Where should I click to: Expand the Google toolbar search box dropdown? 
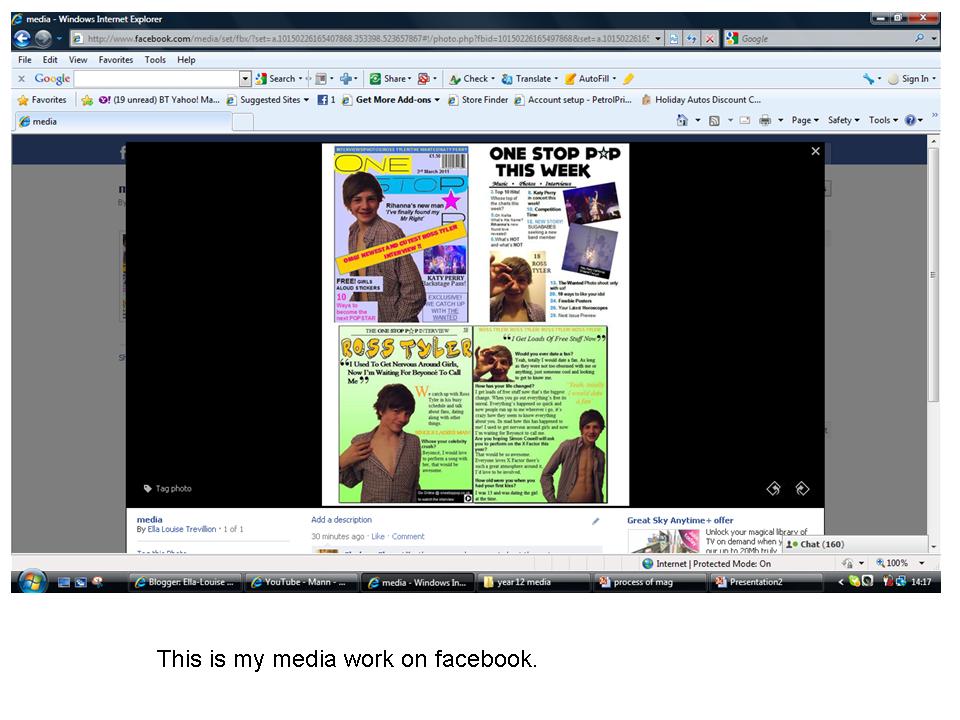pos(245,78)
